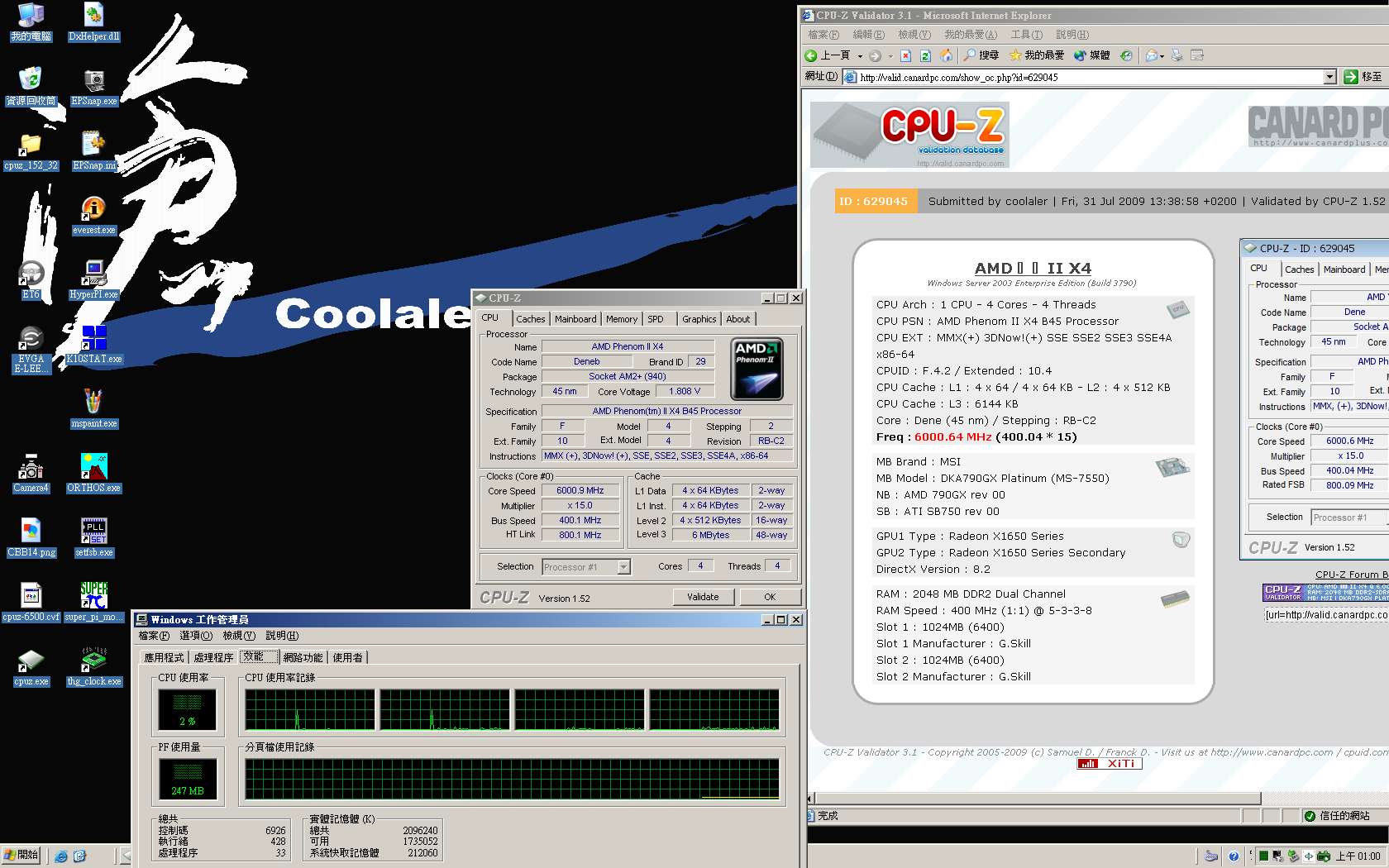Click the Internet Explorer History icon
This screenshot has width=1389, height=868.
click(1126, 55)
